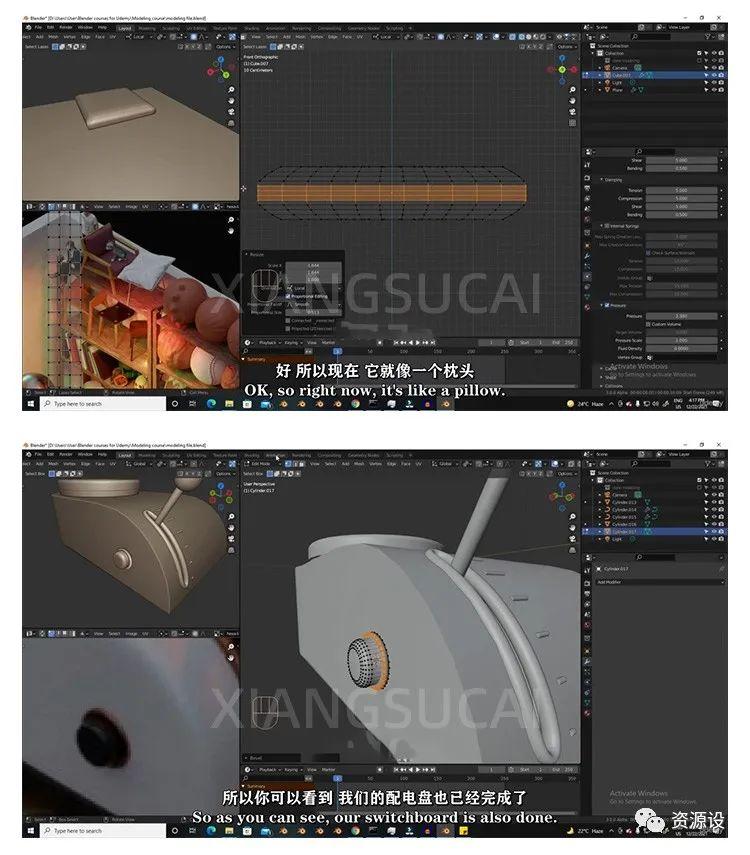Open Chrome from taskbar in top screenshot
Image resolution: width=750 pixels, height=855 pixels.
point(356,404)
